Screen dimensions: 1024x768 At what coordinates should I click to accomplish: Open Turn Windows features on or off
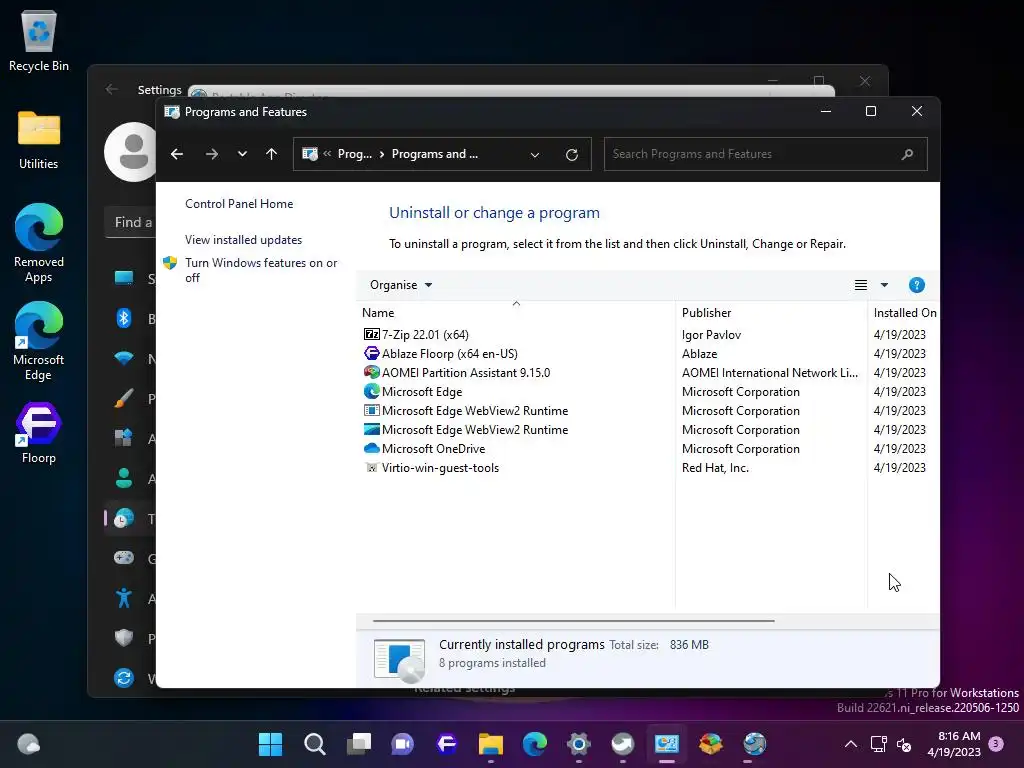[x=261, y=270]
